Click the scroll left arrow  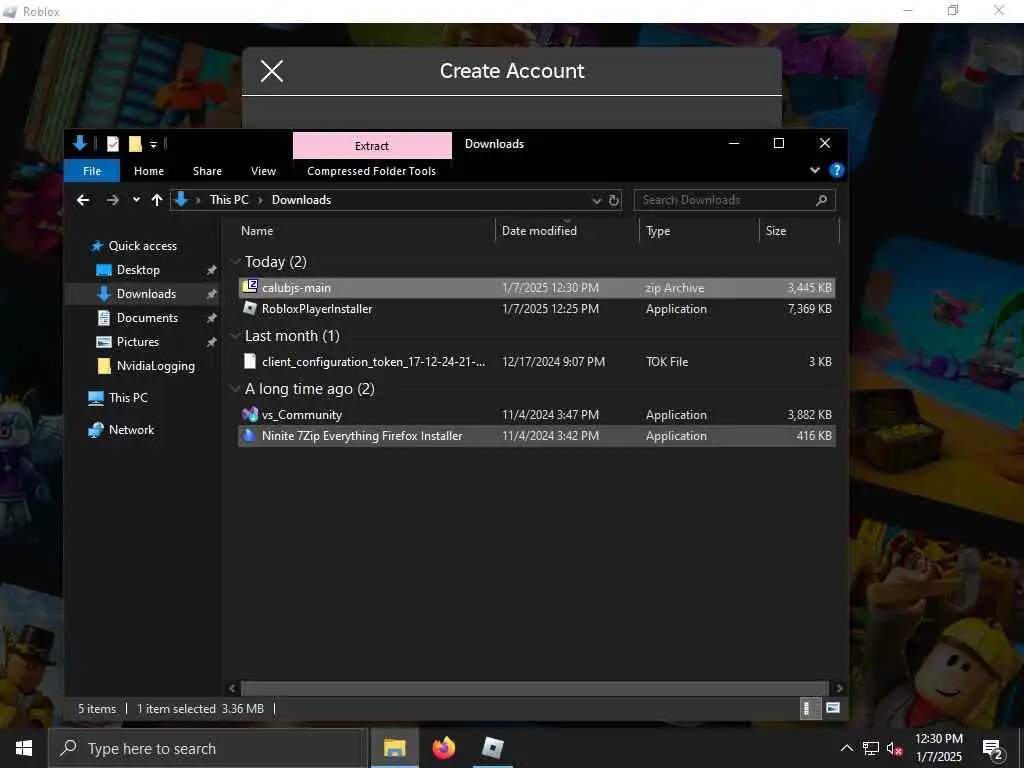tap(232, 688)
